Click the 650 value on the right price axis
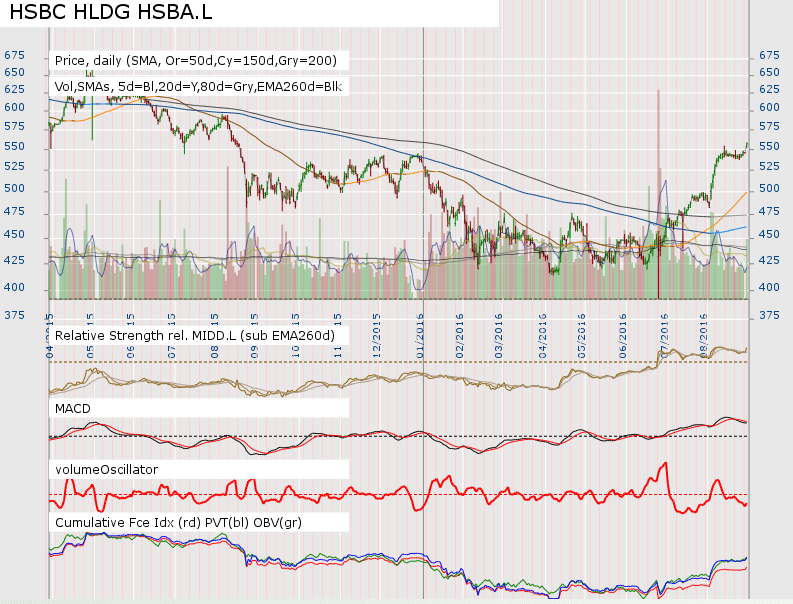Screen dimensions: 793x604 coord(769,72)
